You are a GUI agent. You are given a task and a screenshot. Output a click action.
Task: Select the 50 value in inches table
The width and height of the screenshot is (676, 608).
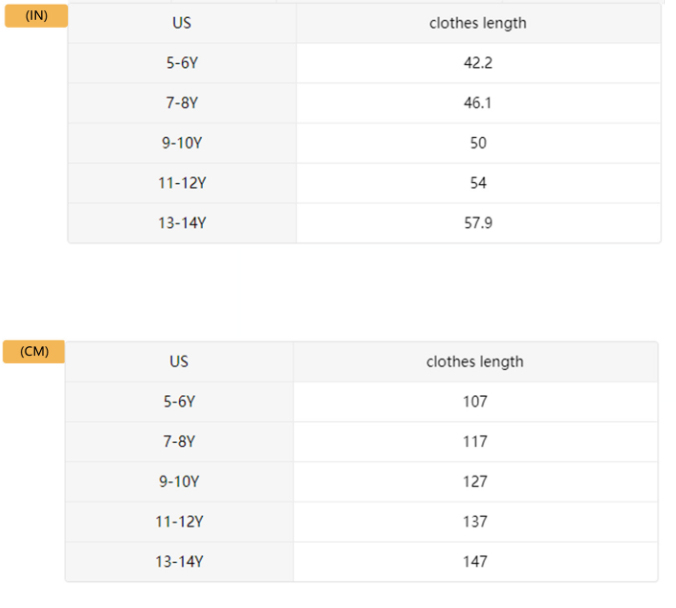[478, 143]
